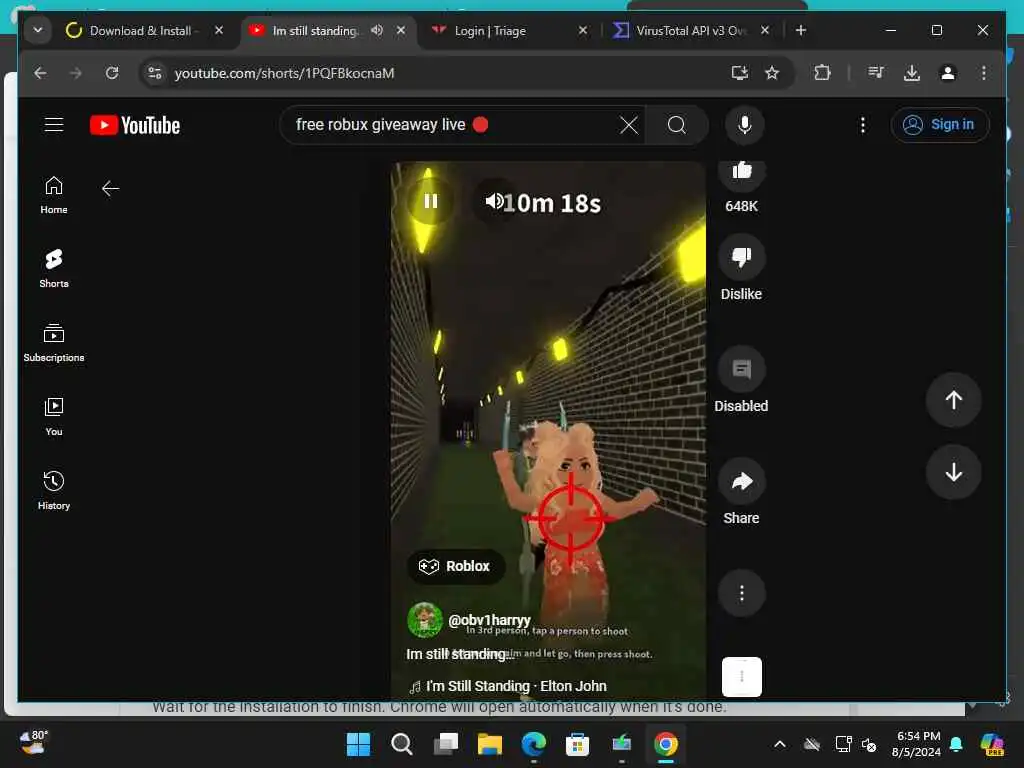1024x768 pixels.
Task: Launch Microsoft Edge from taskbar
Action: point(534,744)
